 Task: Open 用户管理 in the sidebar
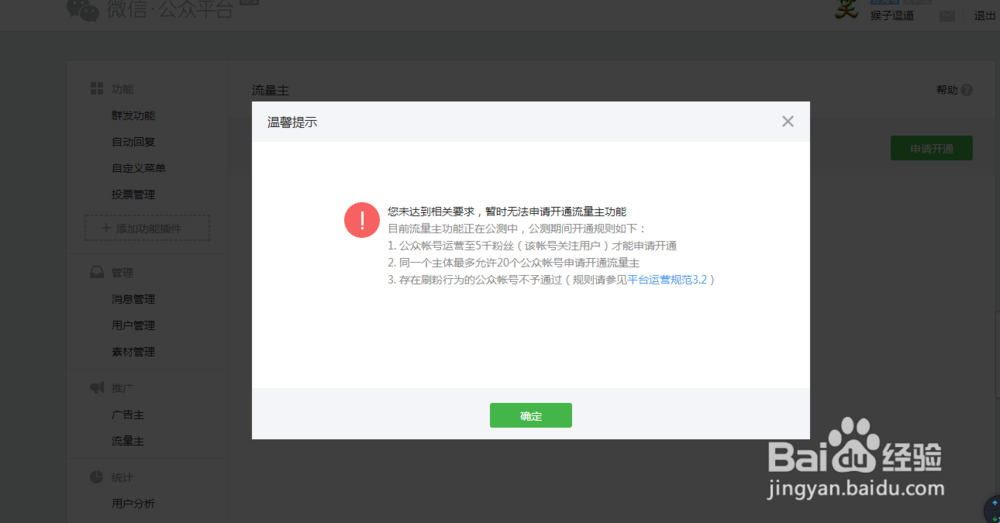pyautogui.click(x=133, y=325)
